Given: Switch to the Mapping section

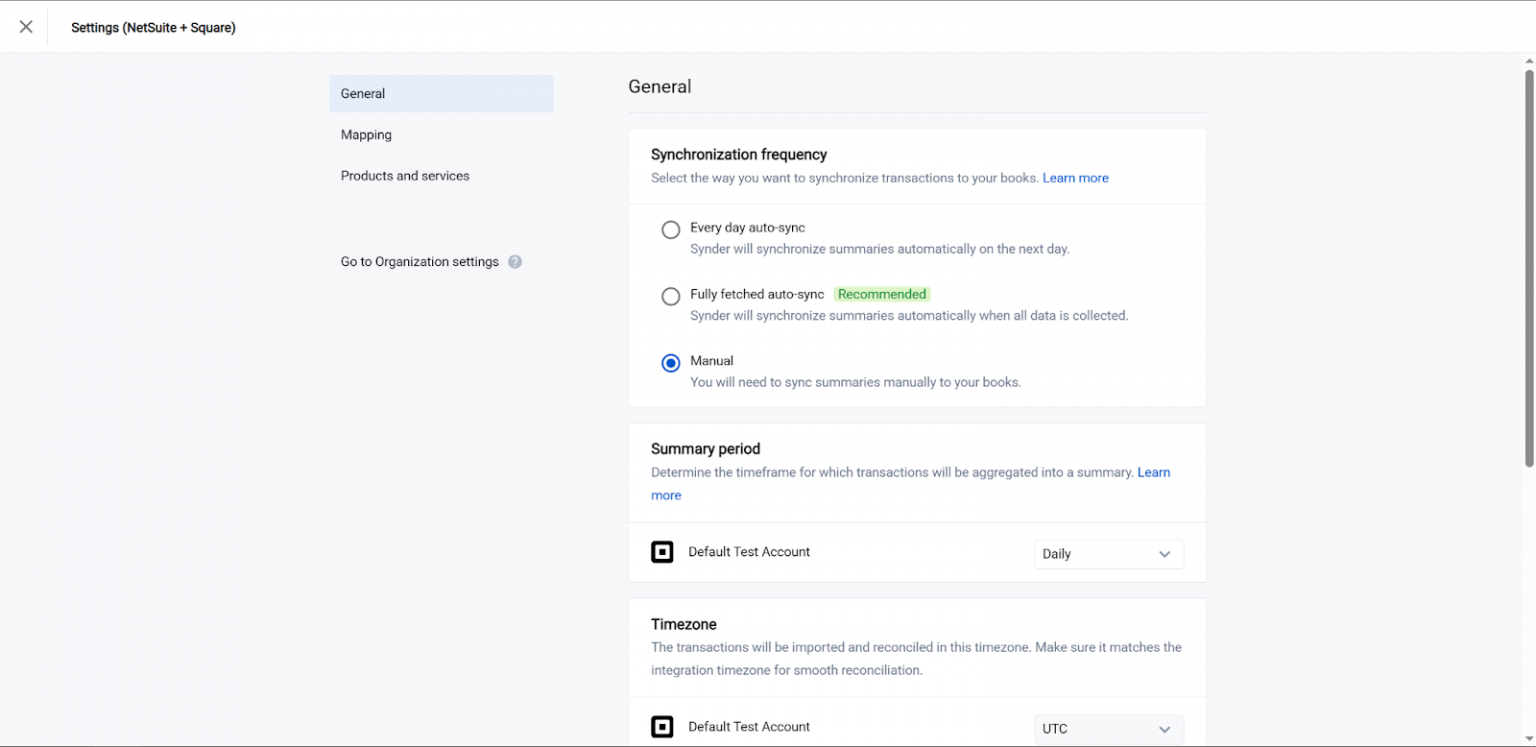Looking at the screenshot, I should pos(366,134).
